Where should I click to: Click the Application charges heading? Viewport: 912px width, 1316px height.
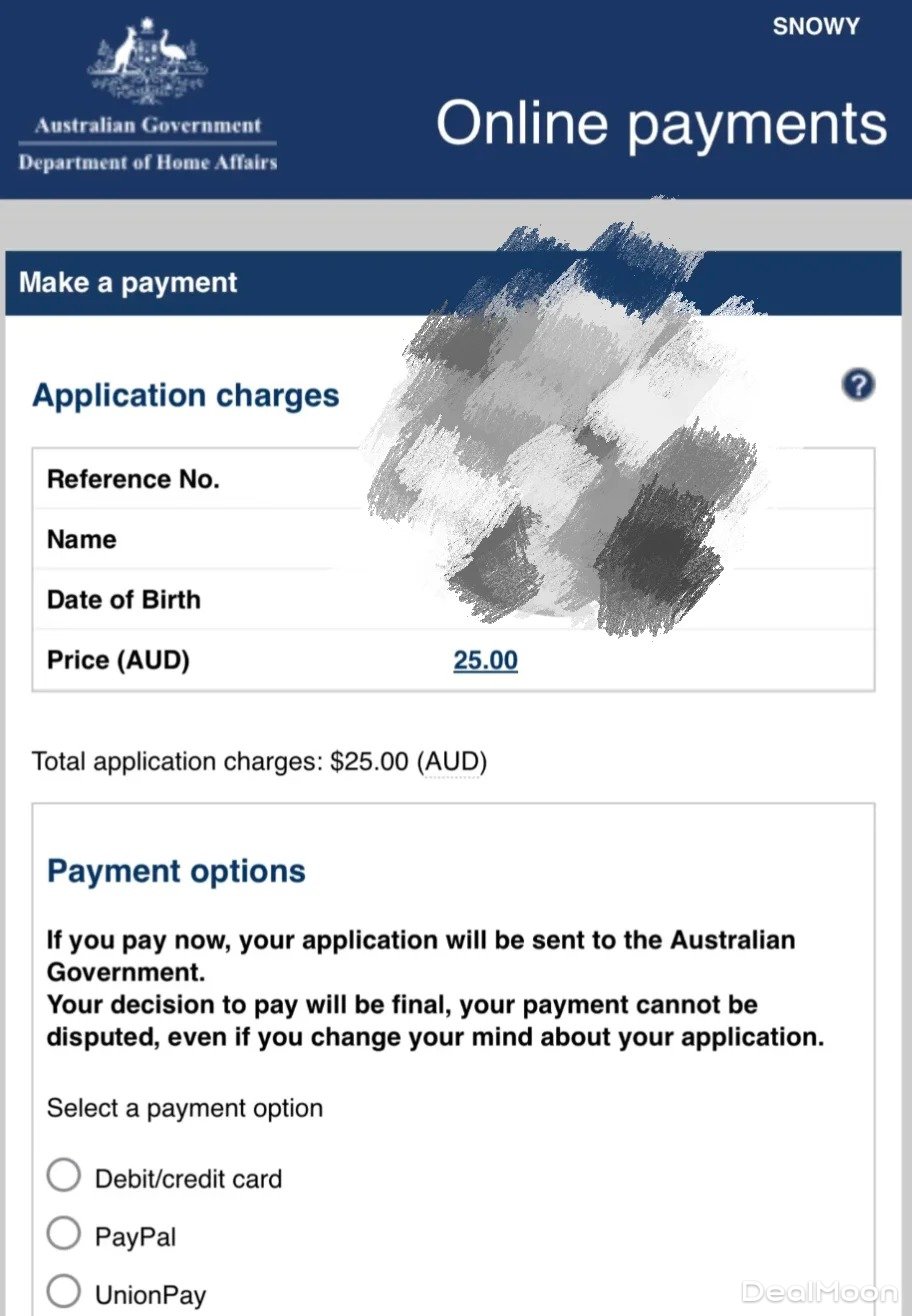186,395
